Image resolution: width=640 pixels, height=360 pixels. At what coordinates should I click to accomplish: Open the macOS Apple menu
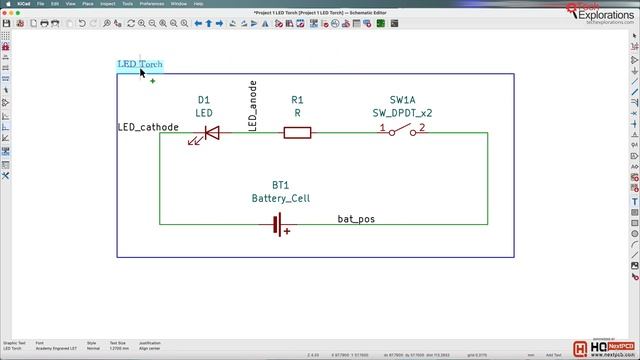click(8, 4)
